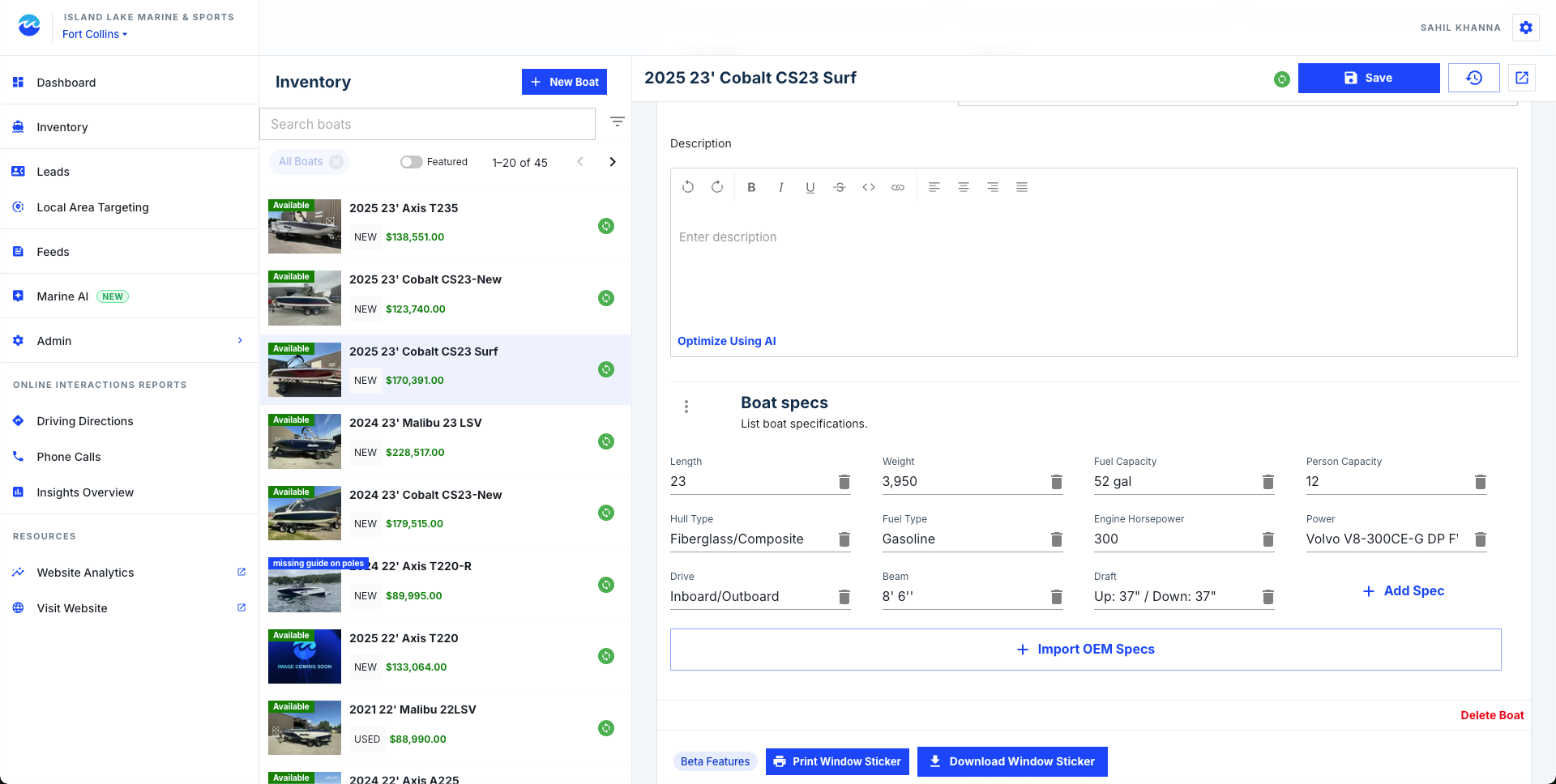Viewport: 1556px width, 784px height.
Task: Go to previous page of boats
Action: [580, 162]
